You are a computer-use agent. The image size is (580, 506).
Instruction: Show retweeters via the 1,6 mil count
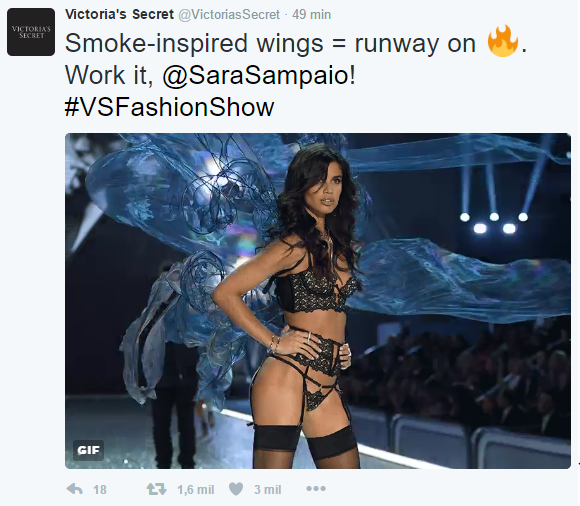[196, 490]
